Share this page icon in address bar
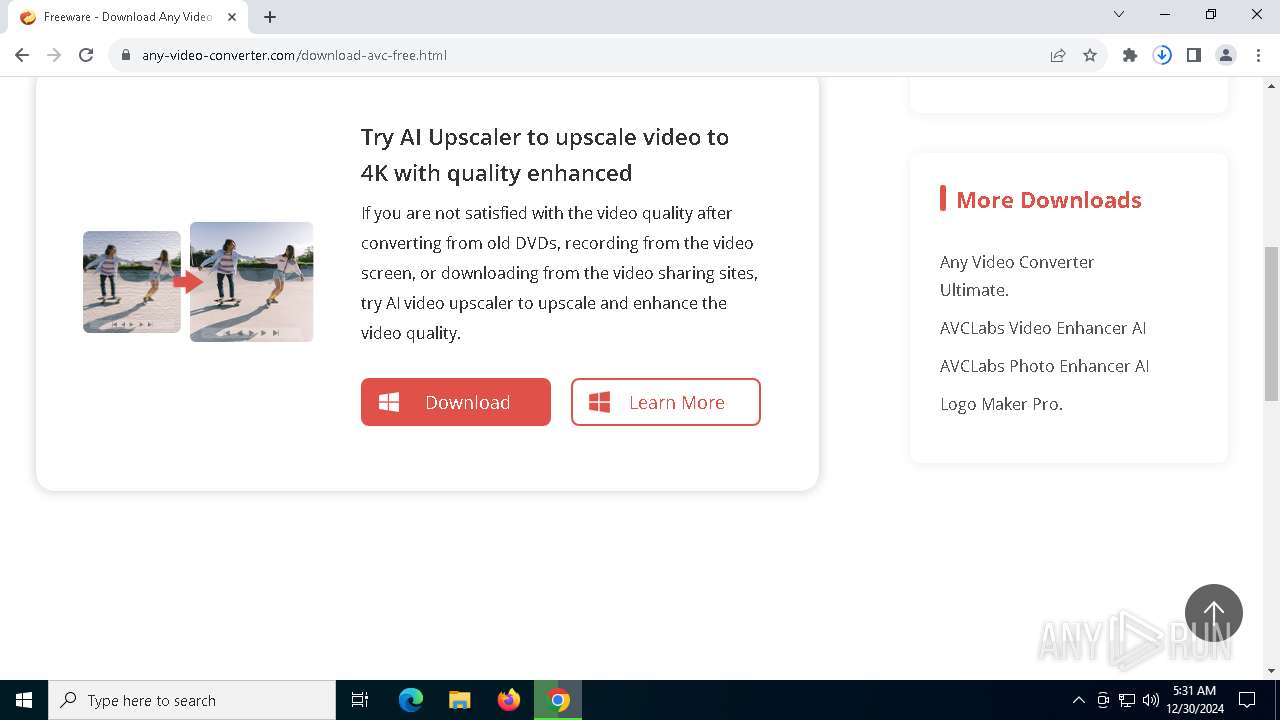The height and width of the screenshot is (720, 1280). [x=1058, y=55]
